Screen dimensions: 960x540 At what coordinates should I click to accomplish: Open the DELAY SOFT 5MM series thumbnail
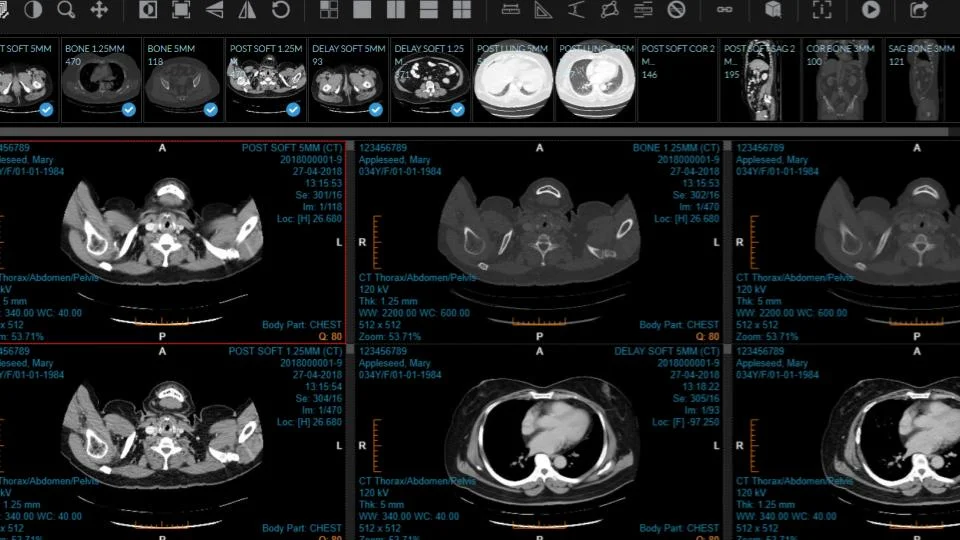(348, 80)
